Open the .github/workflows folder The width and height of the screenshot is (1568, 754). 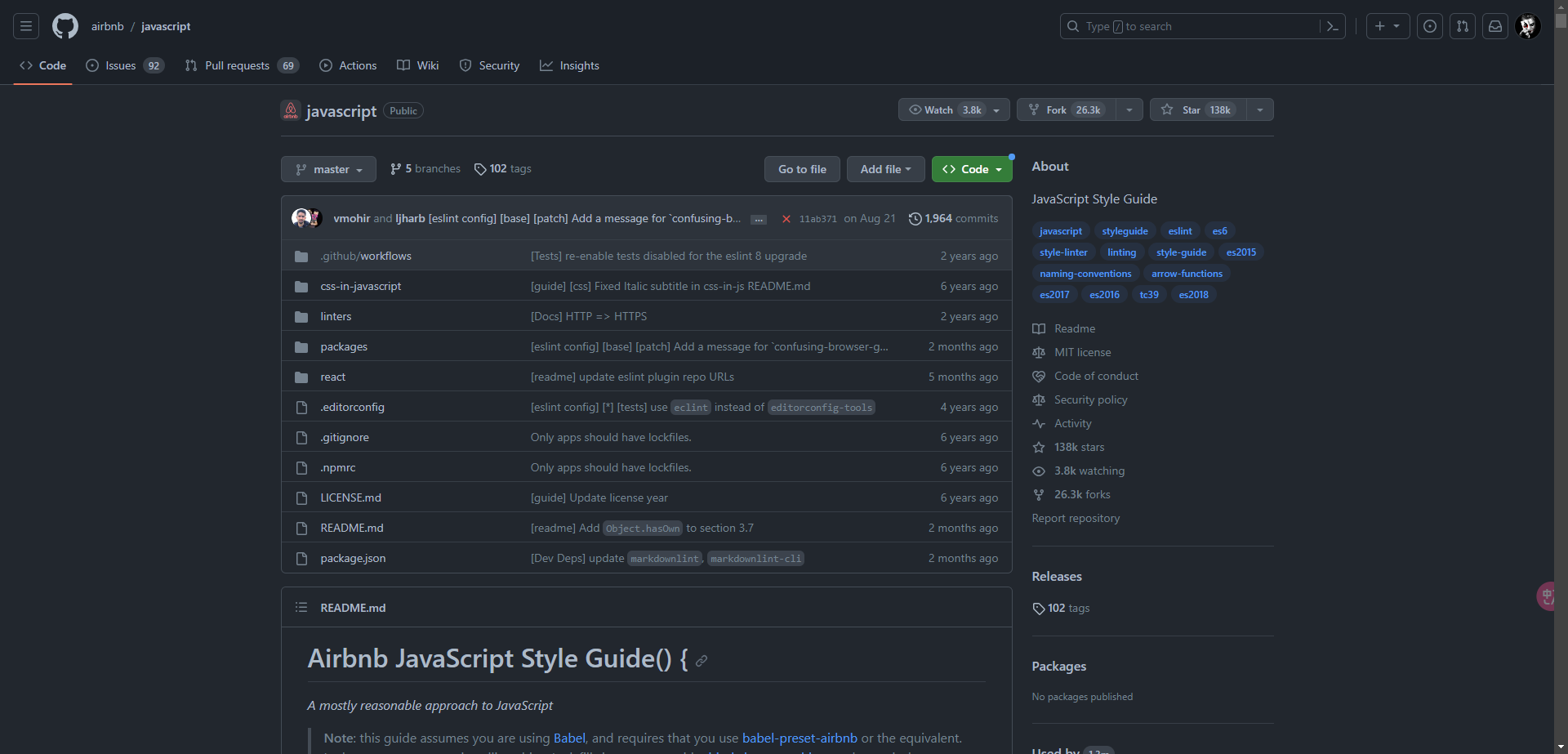click(366, 256)
